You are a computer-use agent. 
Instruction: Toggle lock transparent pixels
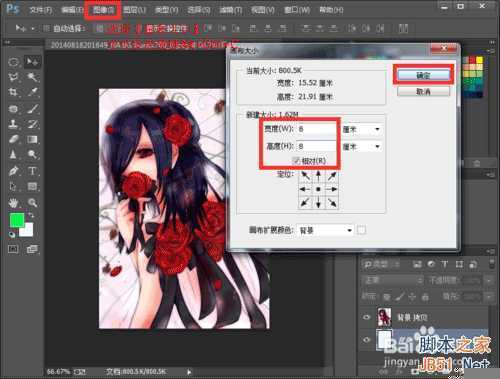pos(387,296)
